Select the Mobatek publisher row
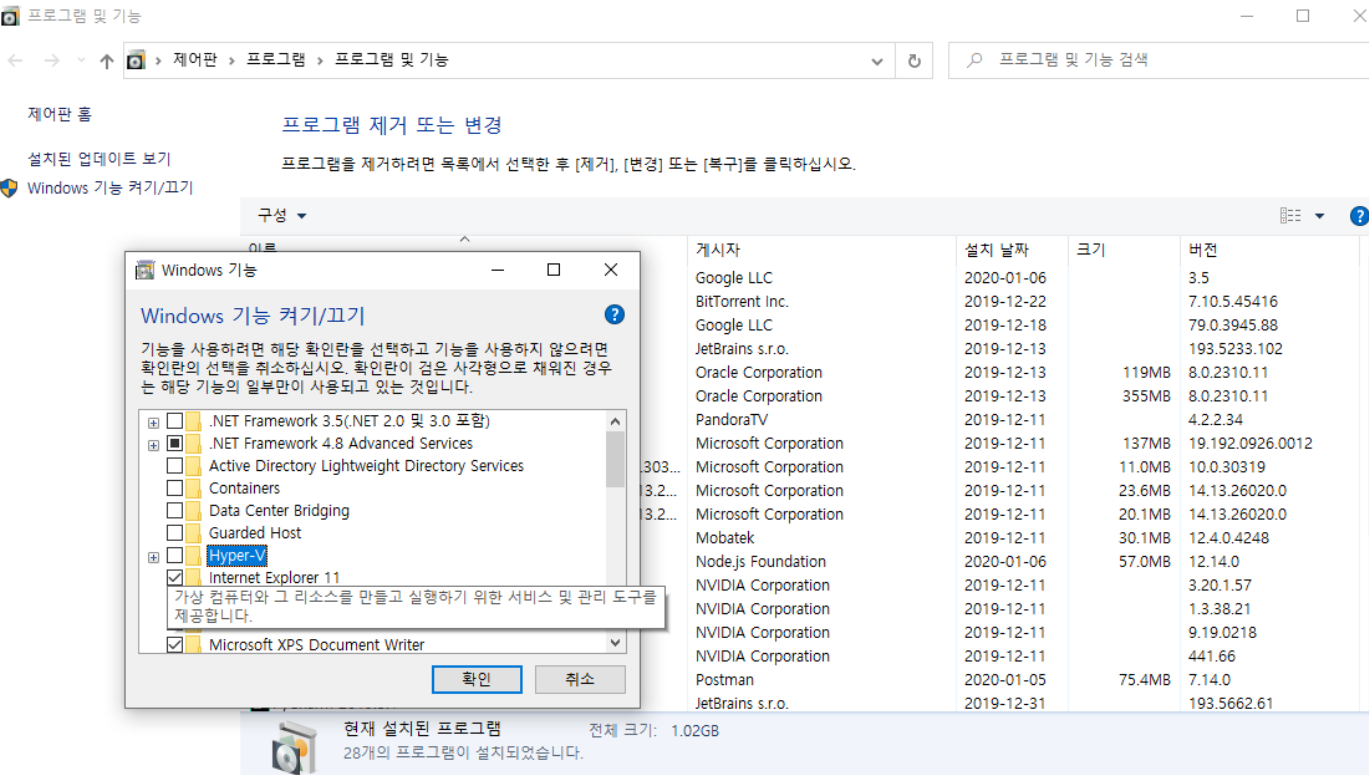Viewport: 1369px width, 775px height. click(x=725, y=538)
